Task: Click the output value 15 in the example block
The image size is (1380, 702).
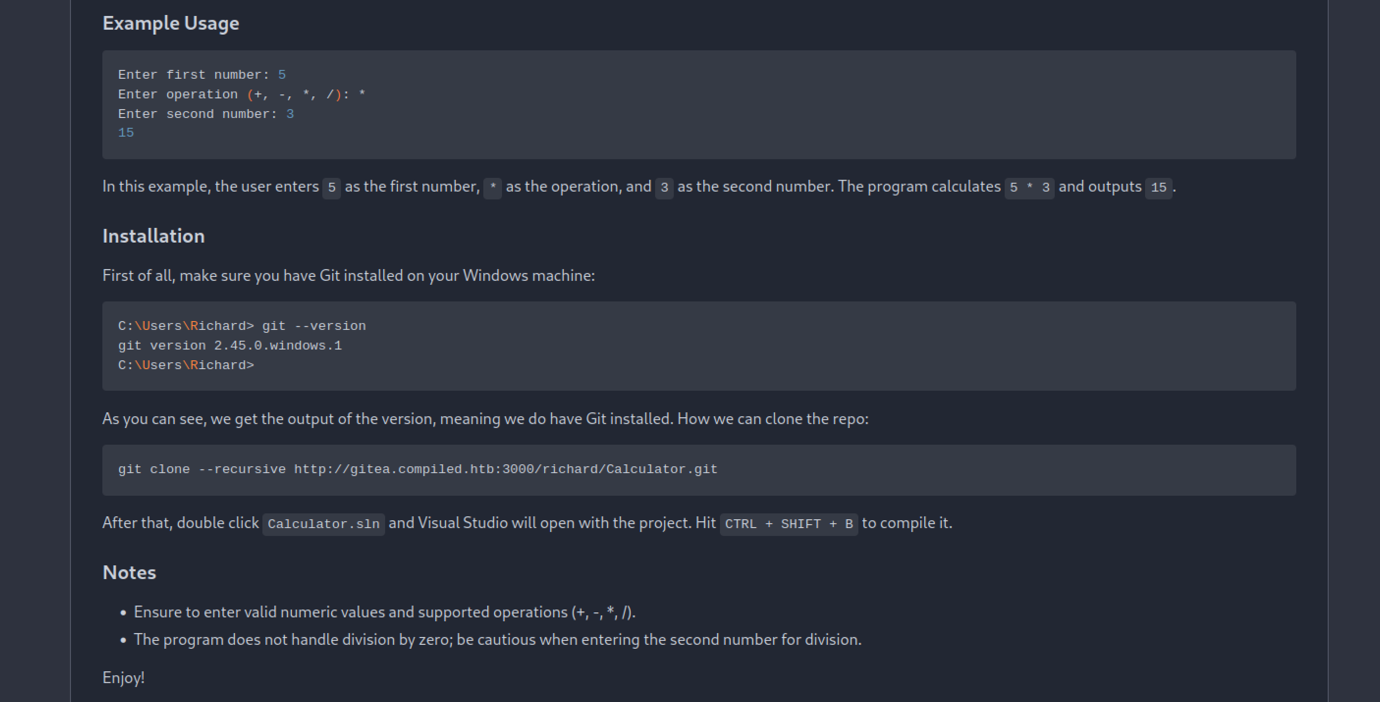Action: pyautogui.click(x=126, y=133)
